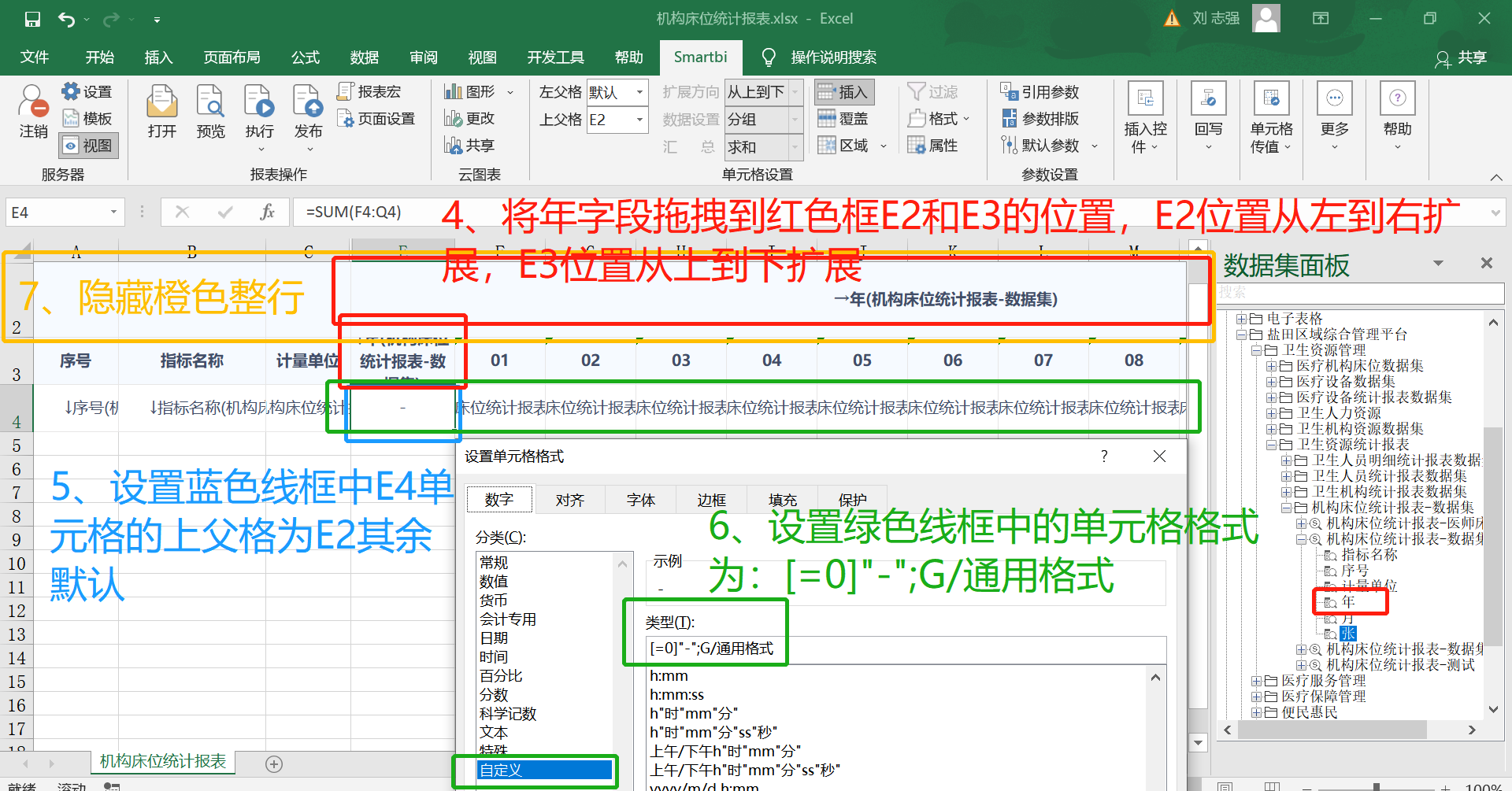Image resolution: width=1512 pixels, height=791 pixels.
Task: Open the 公式 ribbon tab
Action: 306,57
